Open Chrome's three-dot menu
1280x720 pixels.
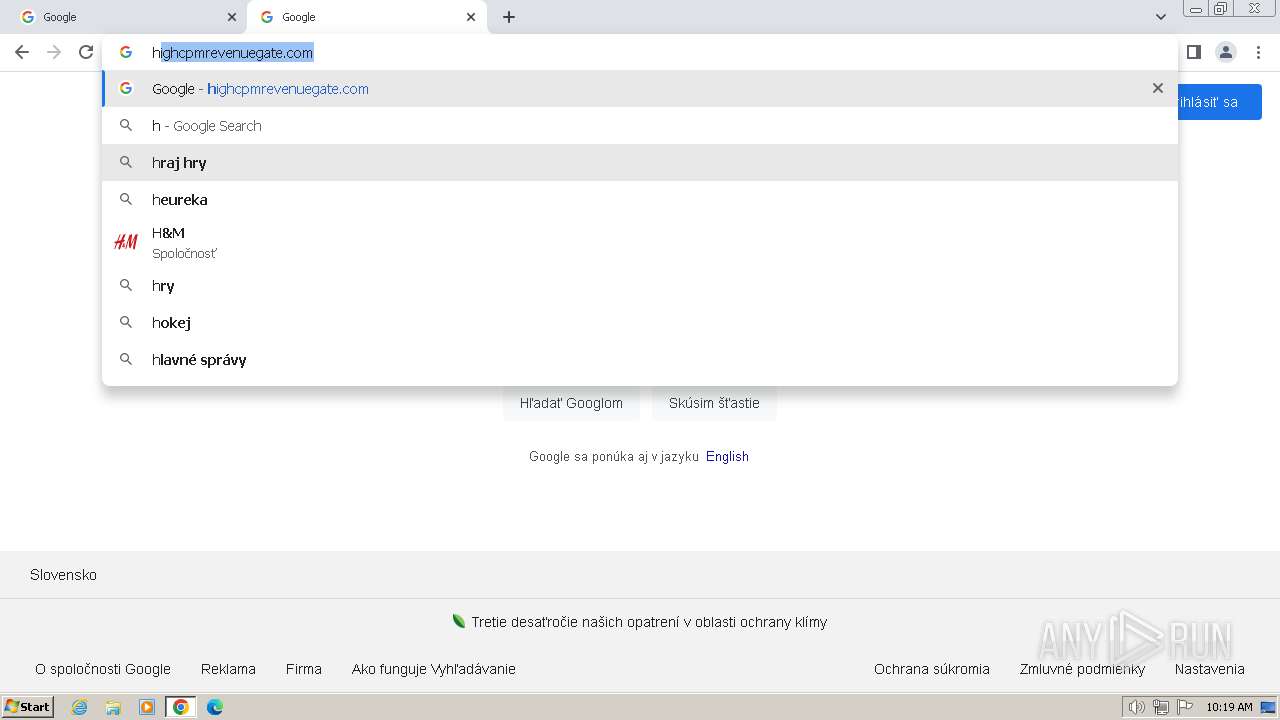[1258, 52]
